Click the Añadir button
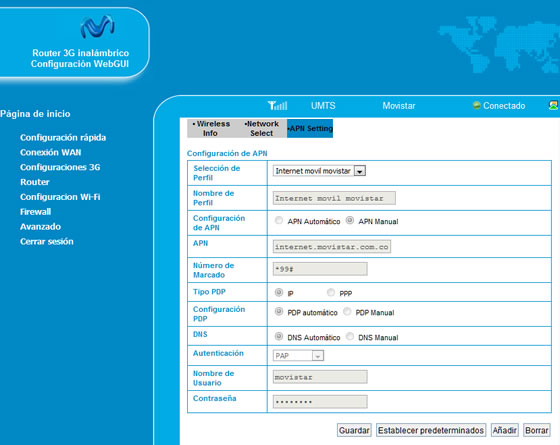Viewport: 560px width, 445px height. pyautogui.click(x=505, y=430)
